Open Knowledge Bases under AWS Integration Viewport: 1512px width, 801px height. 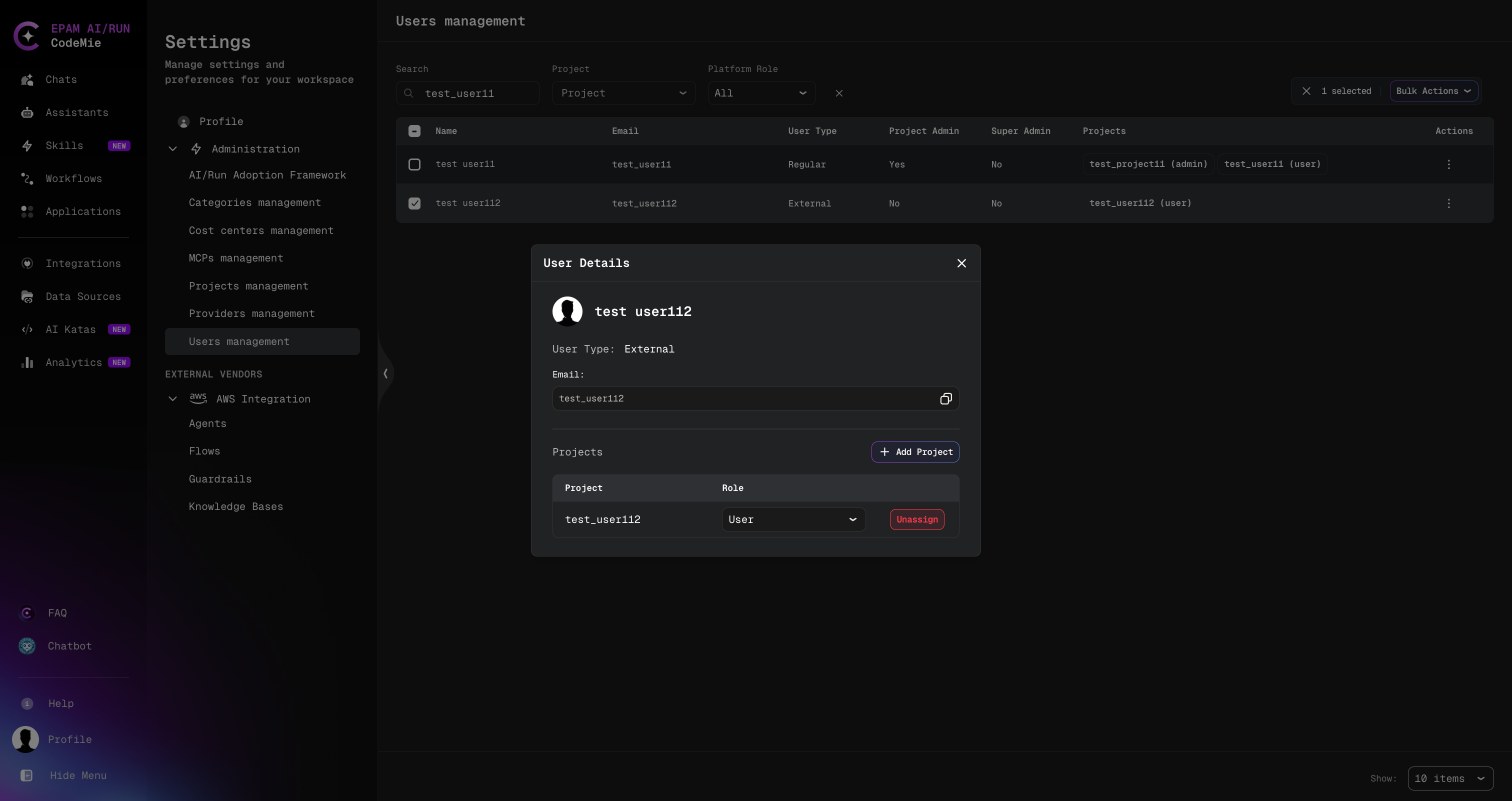[x=235, y=506]
